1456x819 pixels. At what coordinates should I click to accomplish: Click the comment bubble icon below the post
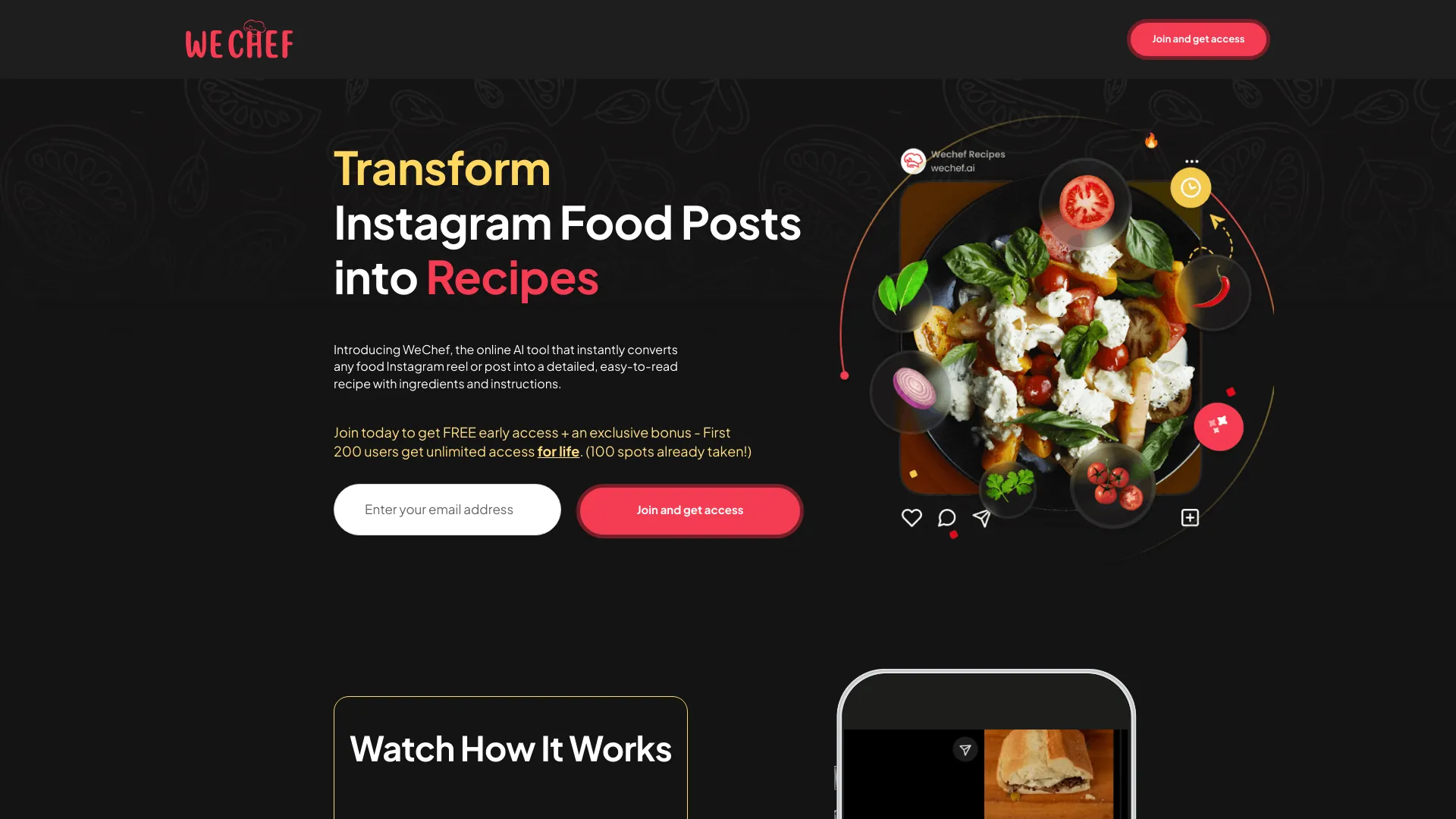pos(947,517)
